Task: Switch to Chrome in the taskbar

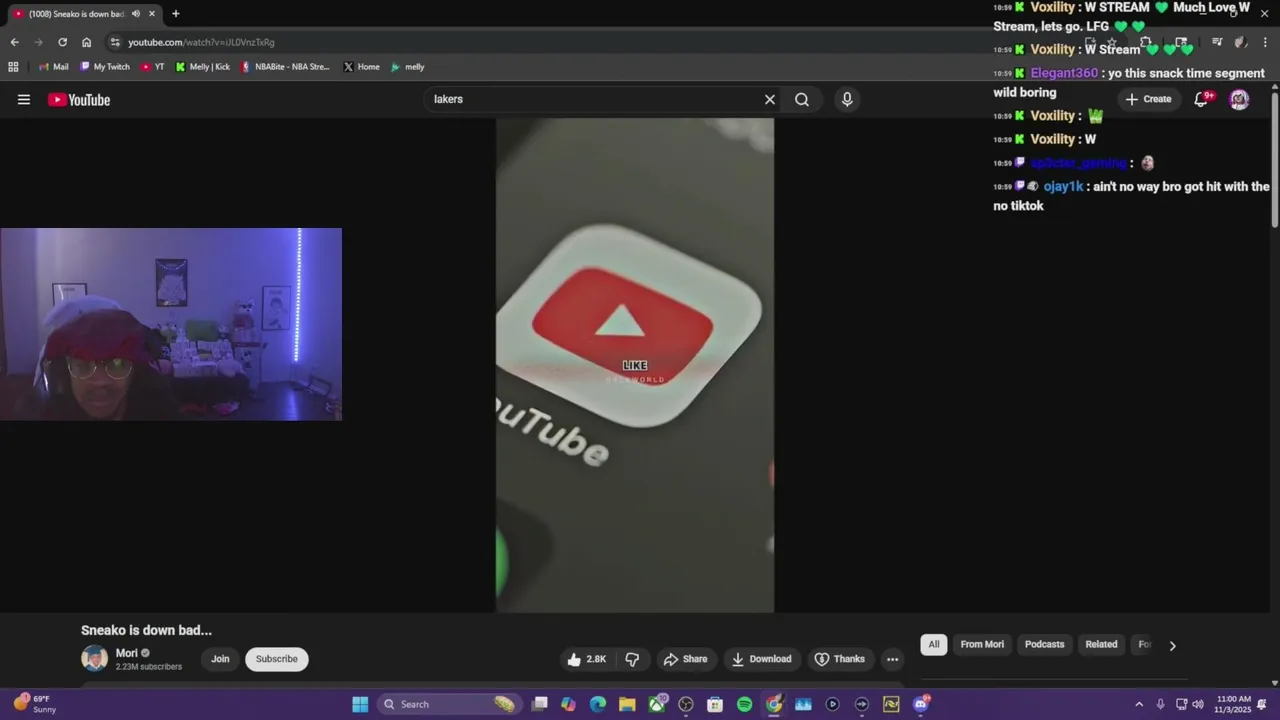Action: click(774, 704)
